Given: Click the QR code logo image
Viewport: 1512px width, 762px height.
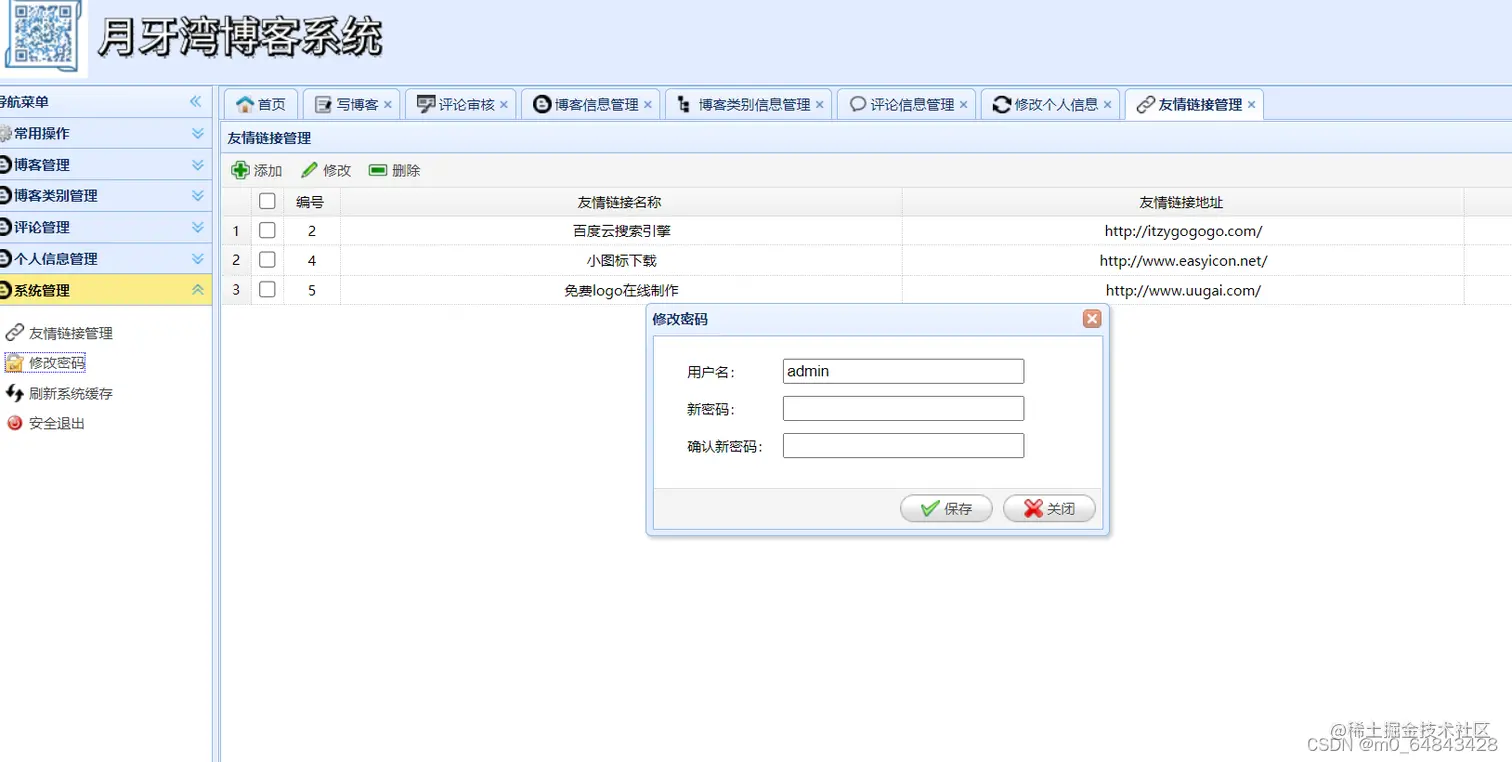Looking at the screenshot, I should 43,38.
